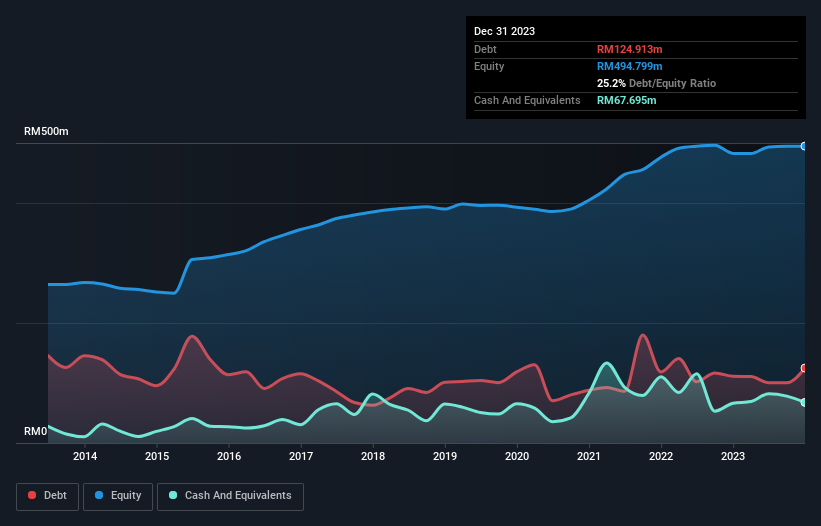
Task: Toggle the Debt series legend button
Action: click(x=48, y=496)
